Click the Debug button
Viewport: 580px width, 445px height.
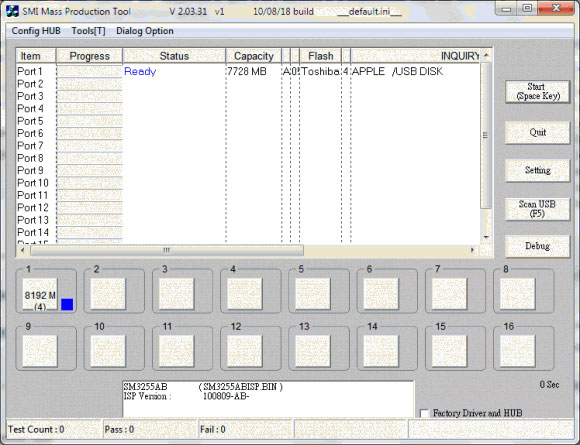(537, 246)
